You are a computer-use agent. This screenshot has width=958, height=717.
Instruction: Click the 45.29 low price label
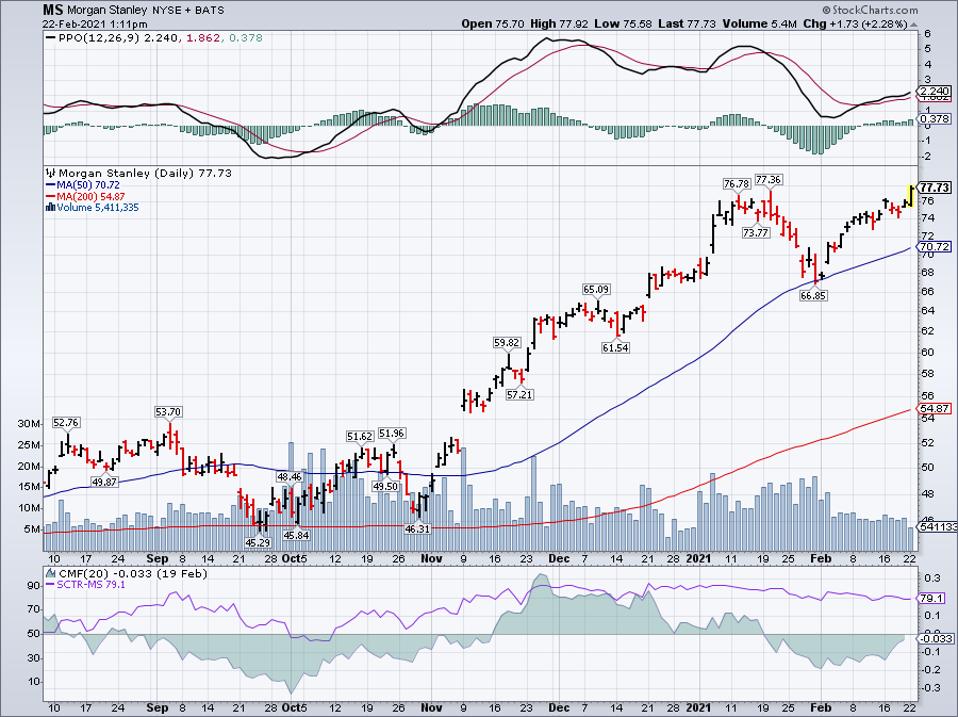point(258,542)
